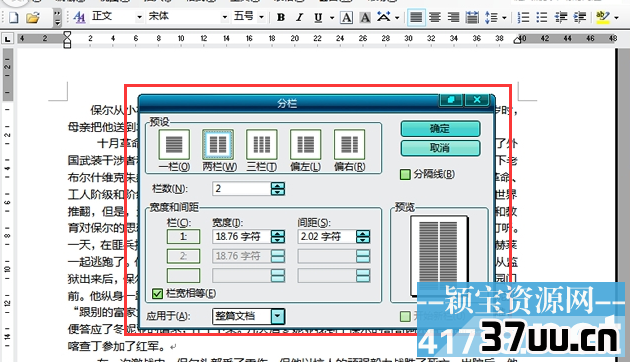Choose the 偏左 column preset
The width and height of the screenshot is (630, 362).
point(305,150)
